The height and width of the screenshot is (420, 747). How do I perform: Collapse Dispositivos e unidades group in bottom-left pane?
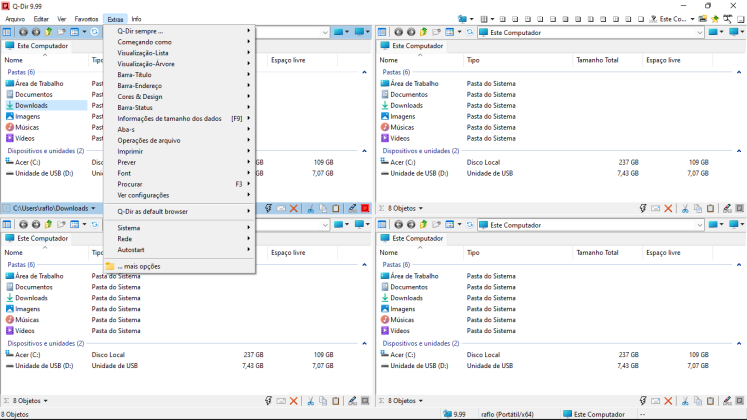364,343
